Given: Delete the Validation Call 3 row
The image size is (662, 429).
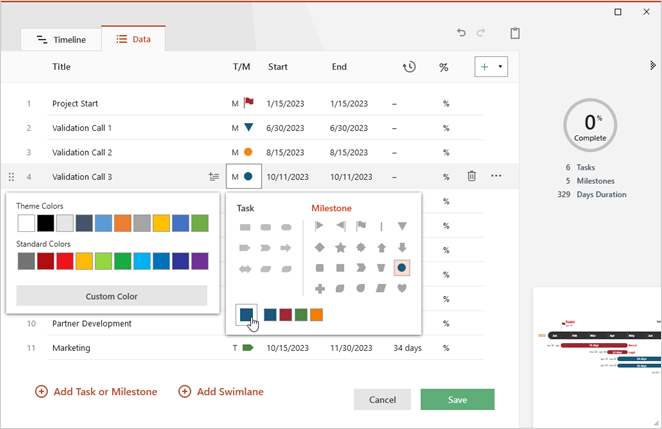Looking at the screenshot, I should coord(472,176).
